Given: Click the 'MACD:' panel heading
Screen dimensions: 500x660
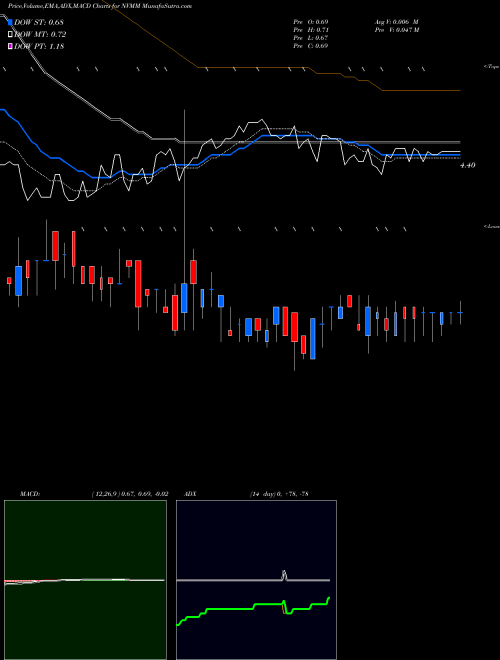Looking at the screenshot, I should click(x=30, y=494).
